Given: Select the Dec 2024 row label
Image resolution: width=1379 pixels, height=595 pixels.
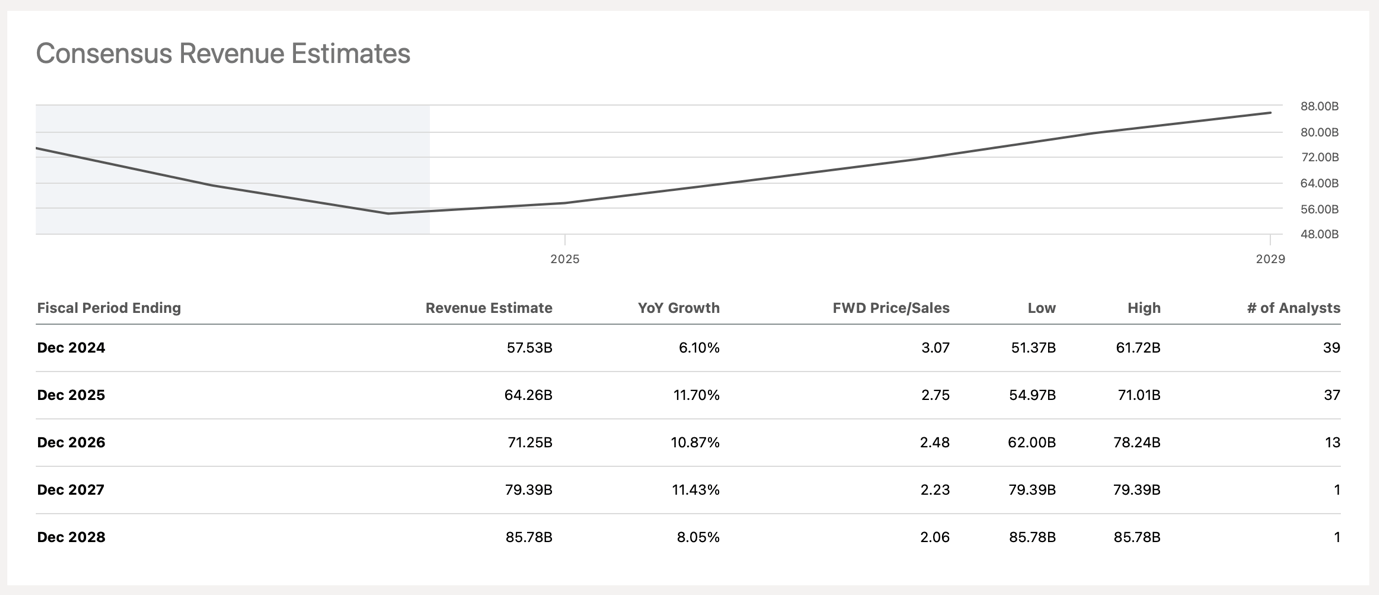Looking at the screenshot, I should coord(71,348).
